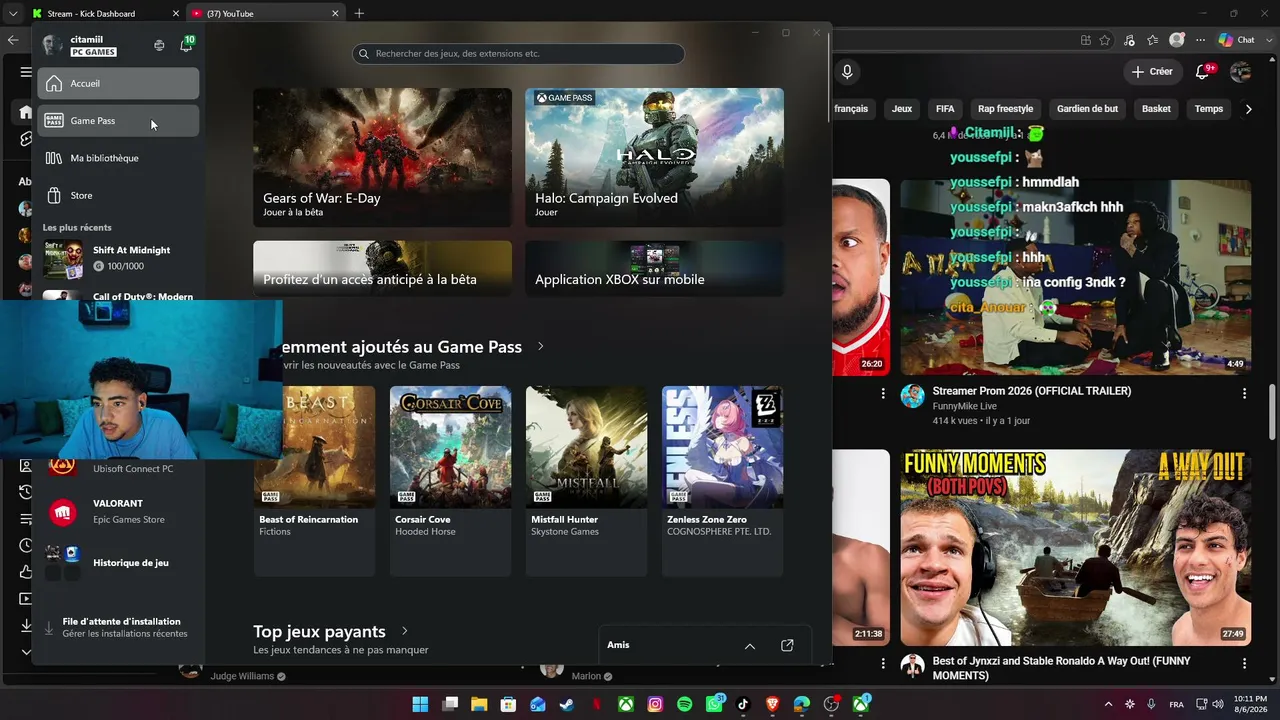The image size is (1280, 720).
Task: Open browser profile avatar
Action: pyautogui.click(x=1177, y=40)
